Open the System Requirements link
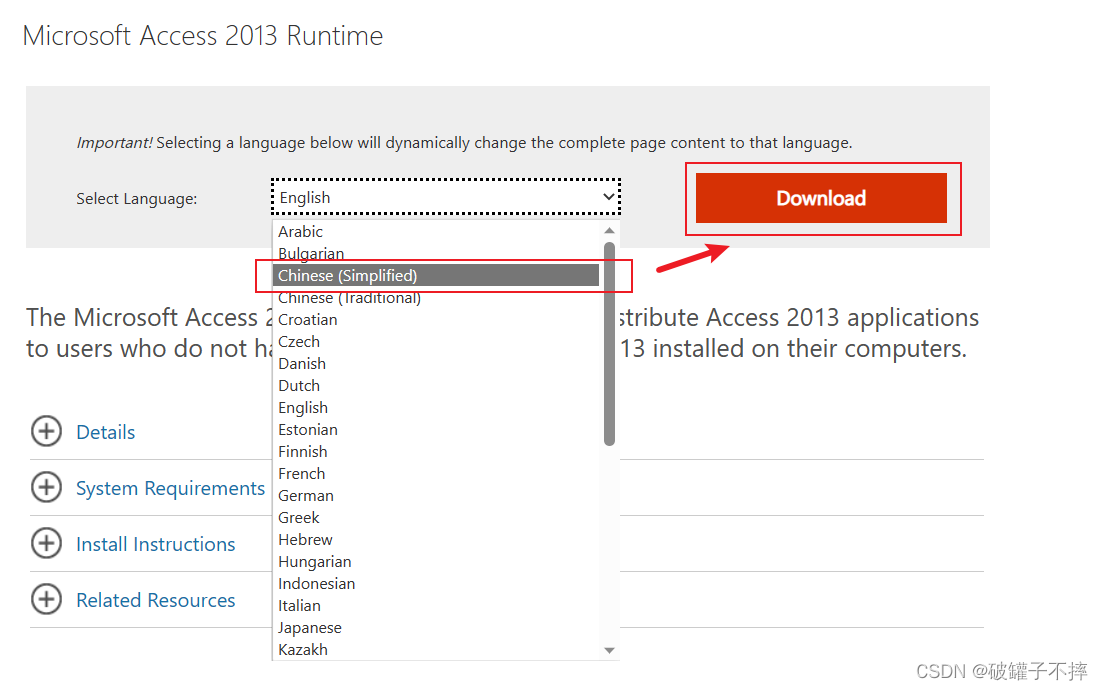Image resolution: width=1103 pixels, height=690 pixels. point(170,488)
